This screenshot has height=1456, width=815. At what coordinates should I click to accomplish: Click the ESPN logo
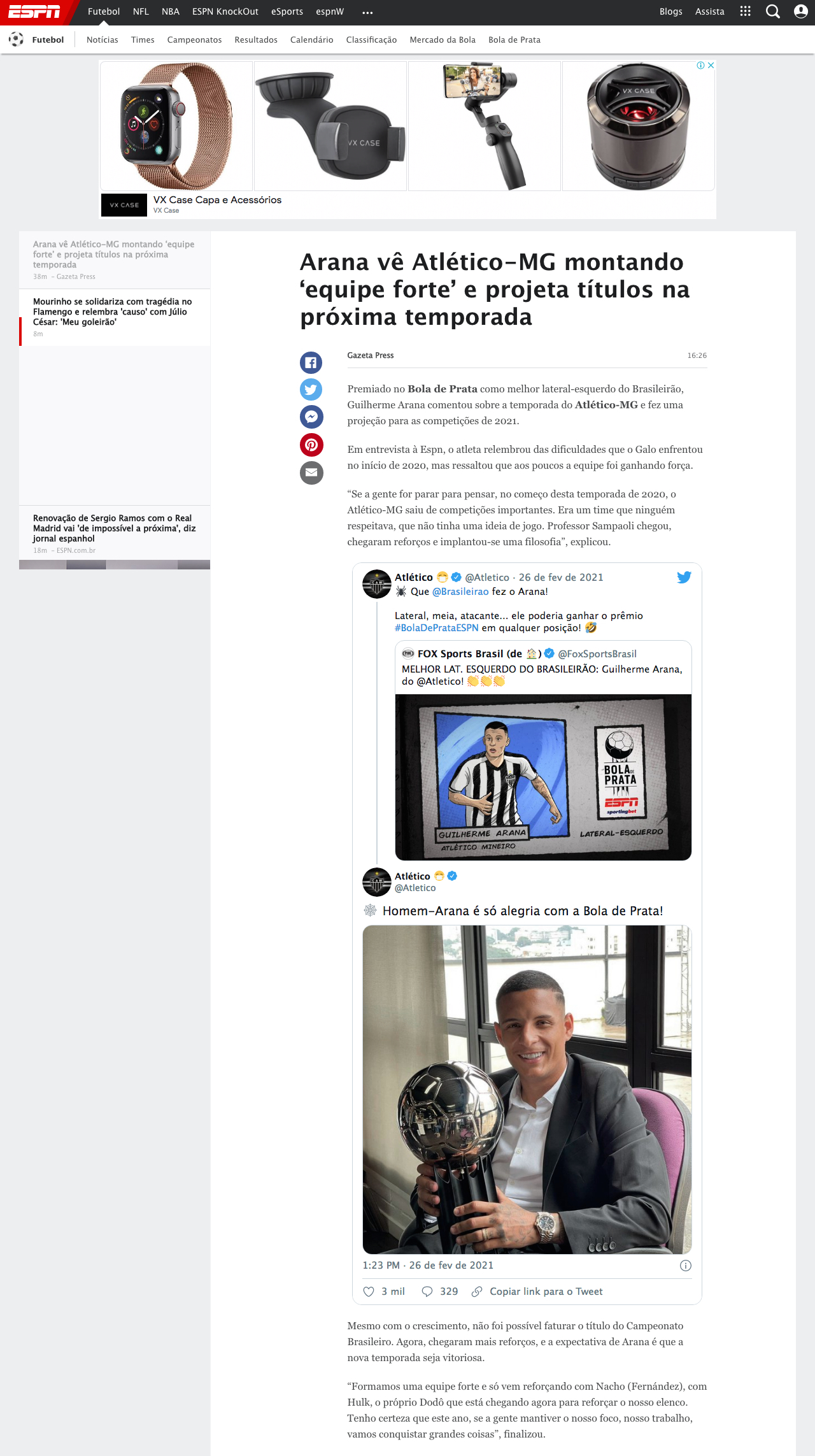34,11
